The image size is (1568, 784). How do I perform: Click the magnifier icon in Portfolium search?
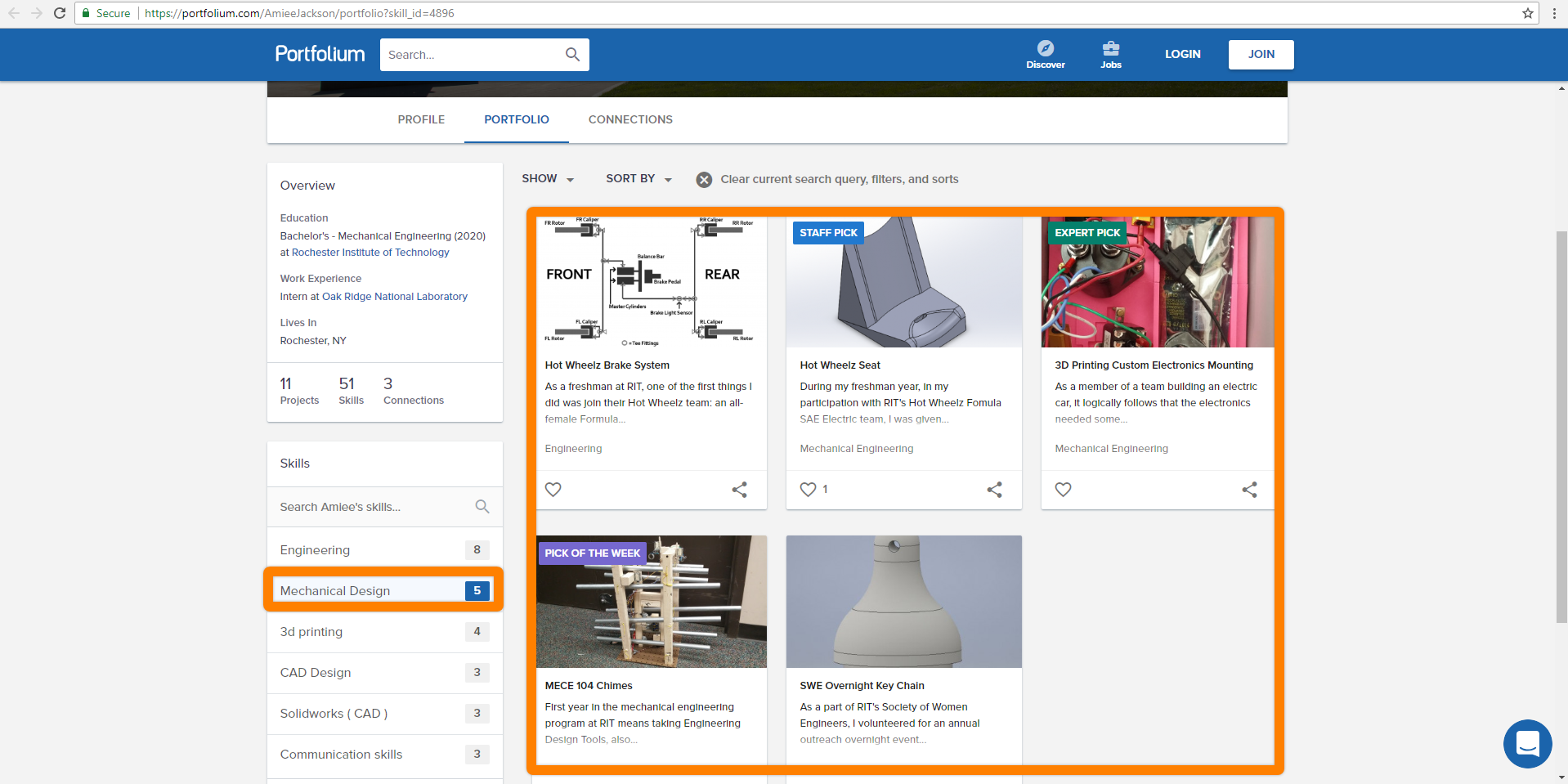click(x=572, y=55)
